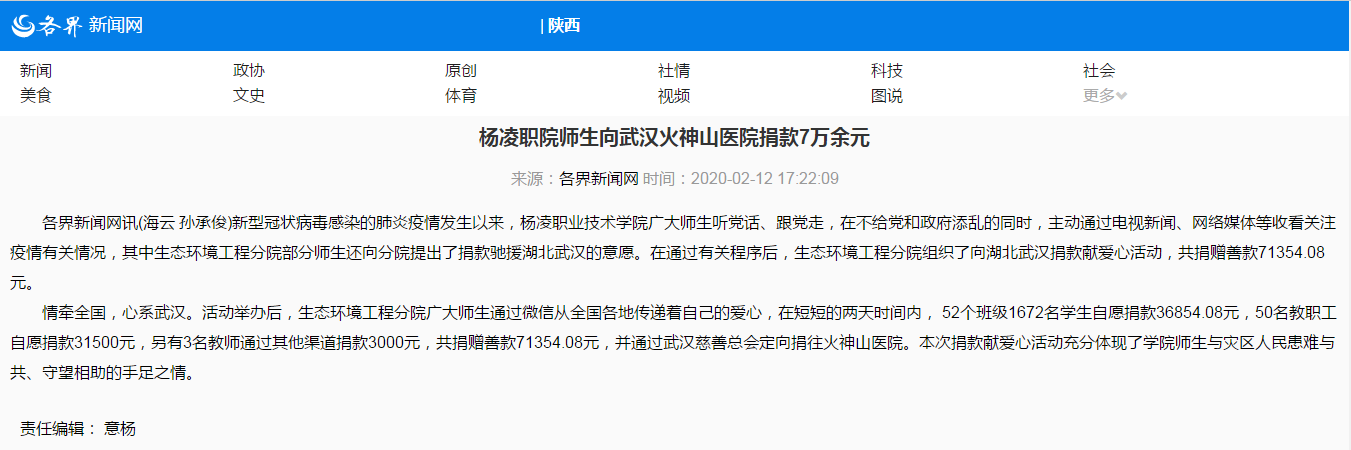The width and height of the screenshot is (1351, 450).
Task: Go to the 图说 photo section
Action: coord(887,96)
